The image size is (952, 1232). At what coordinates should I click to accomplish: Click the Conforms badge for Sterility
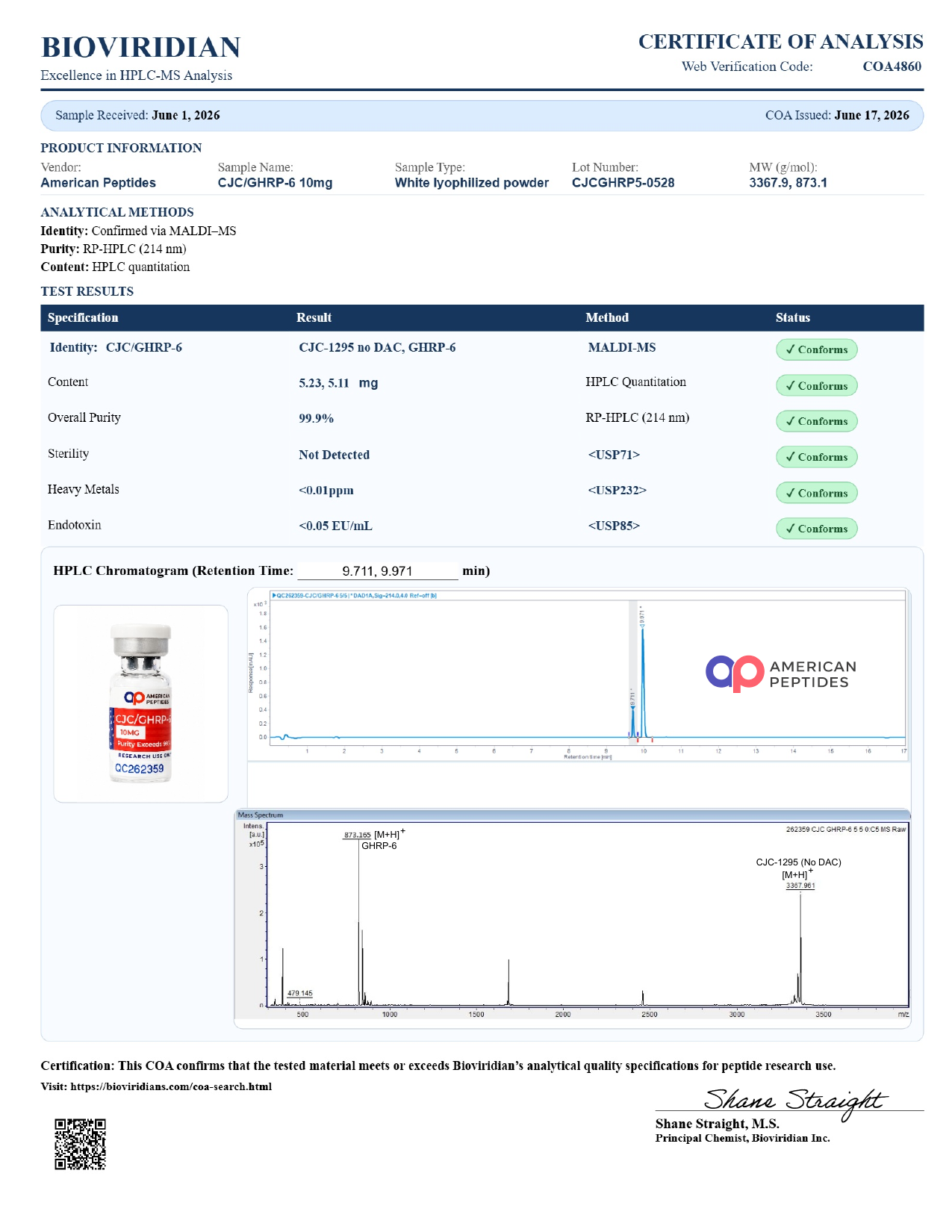(817, 457)
